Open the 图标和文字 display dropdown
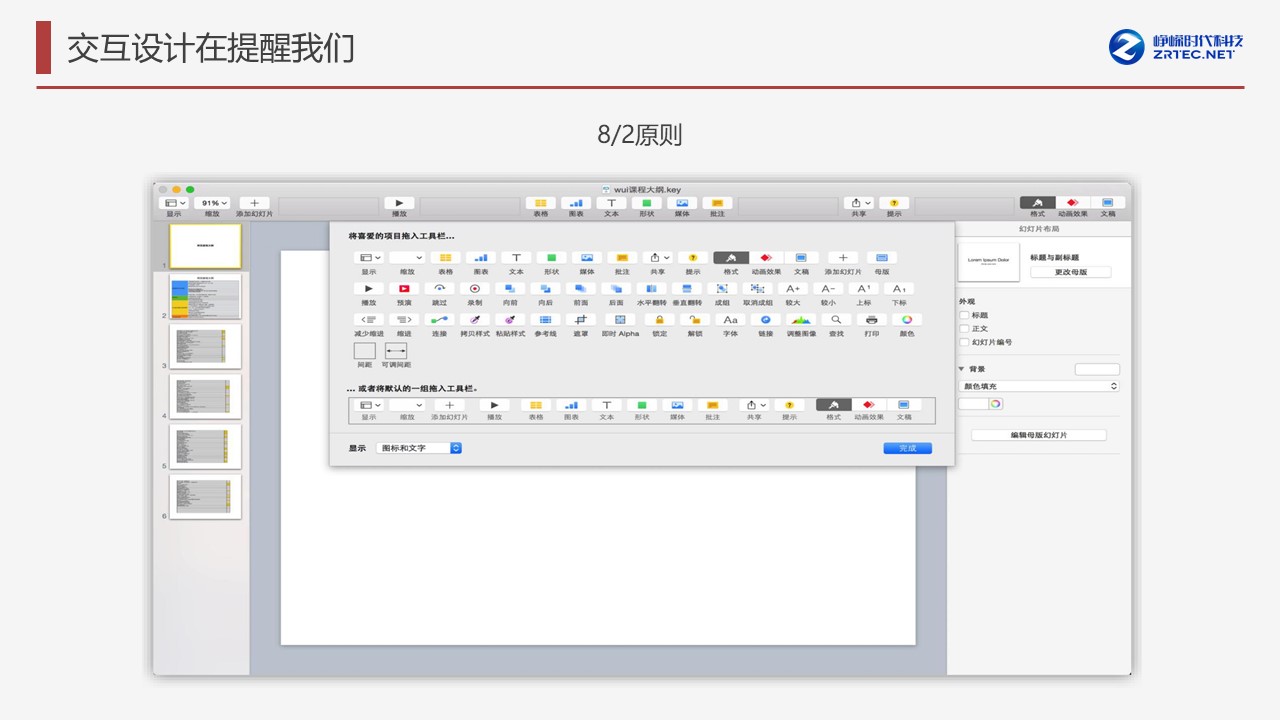The image size is (1280, 720). pyautogui.click(x=420, y=448)
